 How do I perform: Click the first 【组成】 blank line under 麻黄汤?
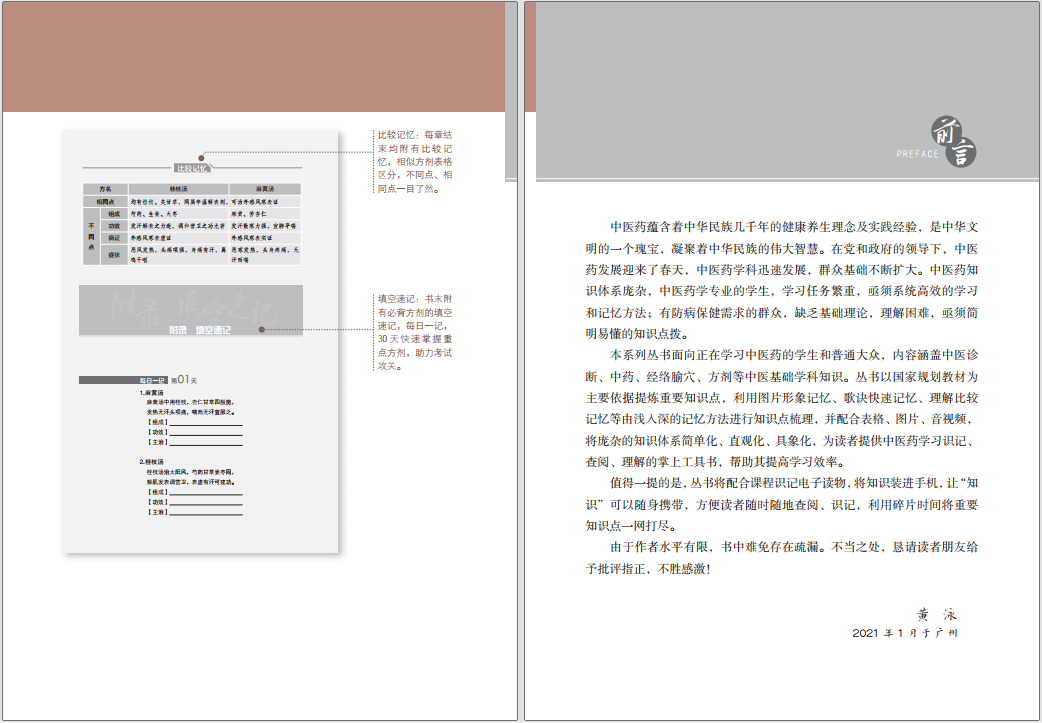pyautogui.click(x=205, y=423)
